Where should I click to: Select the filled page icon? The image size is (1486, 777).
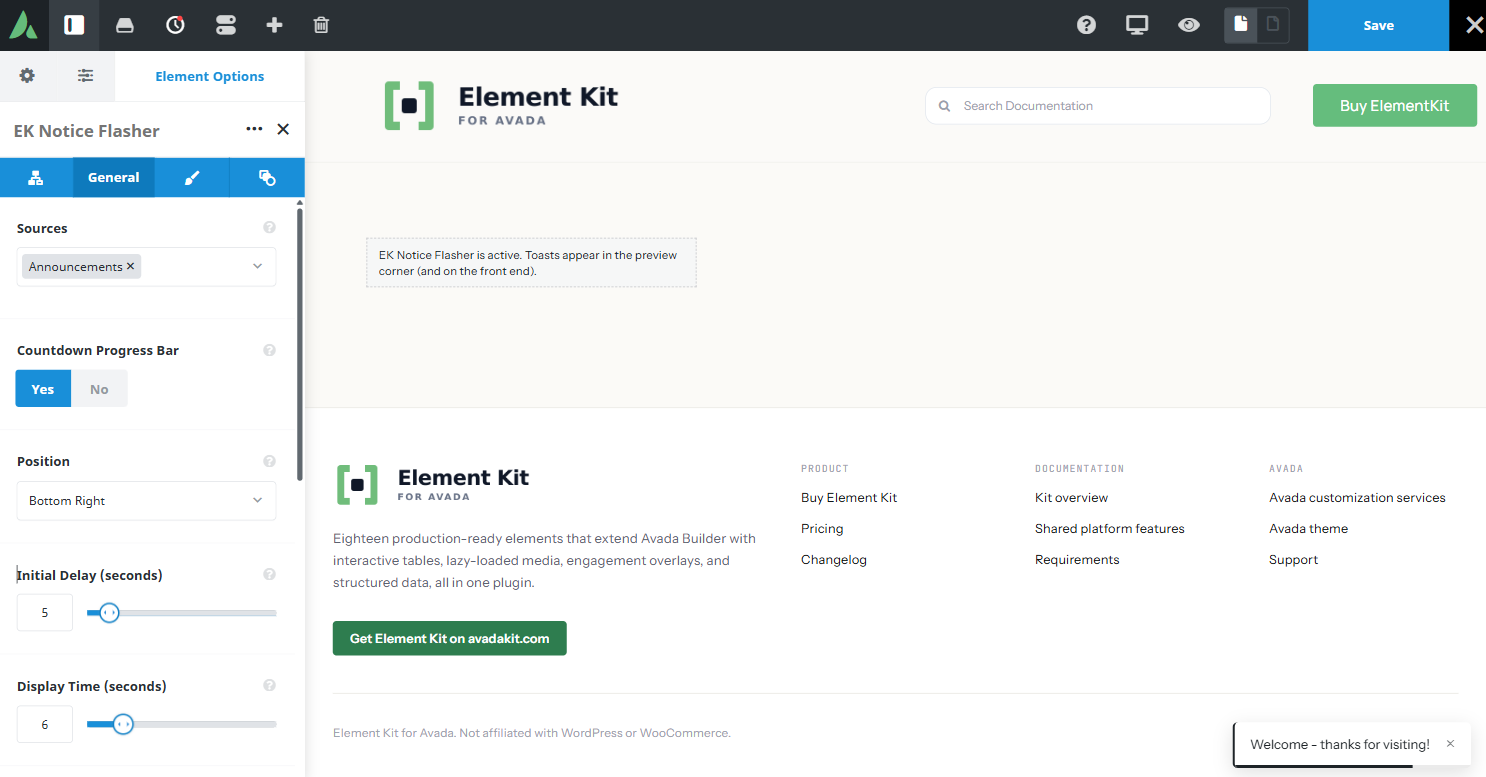pyautogui.click(x=1241, y=25)
